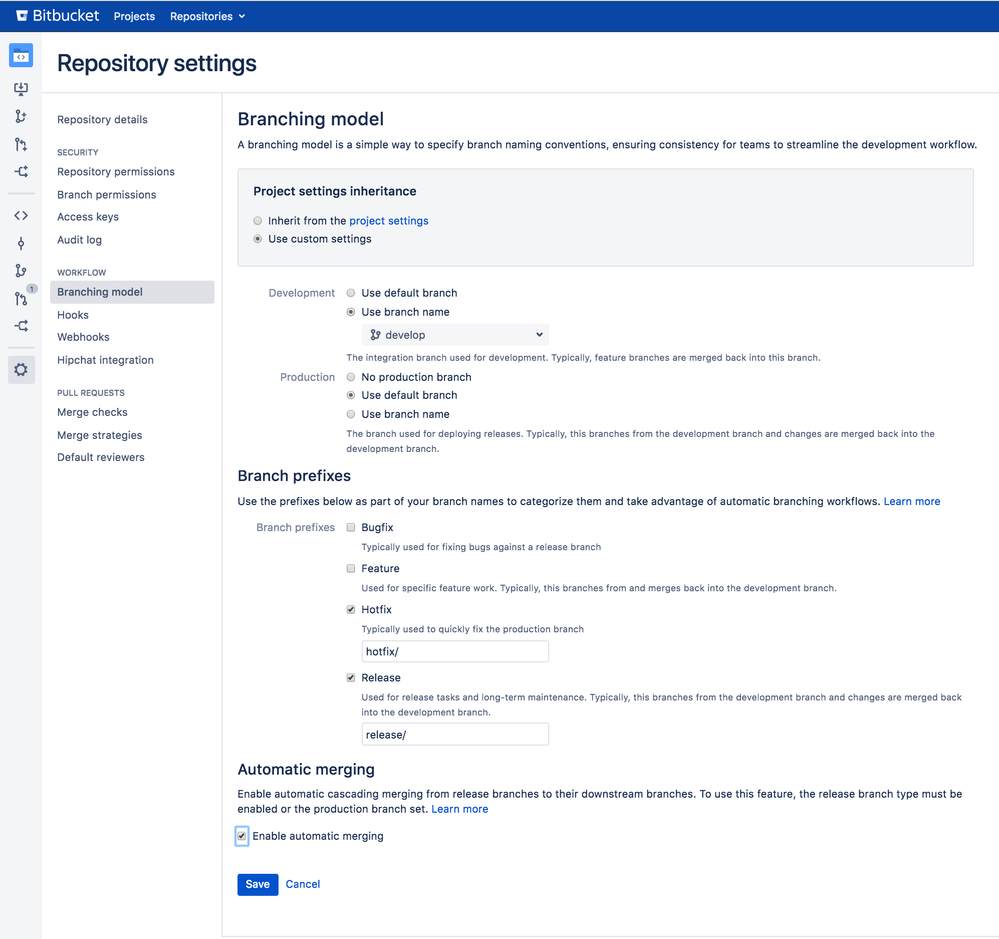Image resolution: width=999 pixels, height=939 pixels.
Task: Click the Bitbucket logo icon
Action: (x=22, y=16)
